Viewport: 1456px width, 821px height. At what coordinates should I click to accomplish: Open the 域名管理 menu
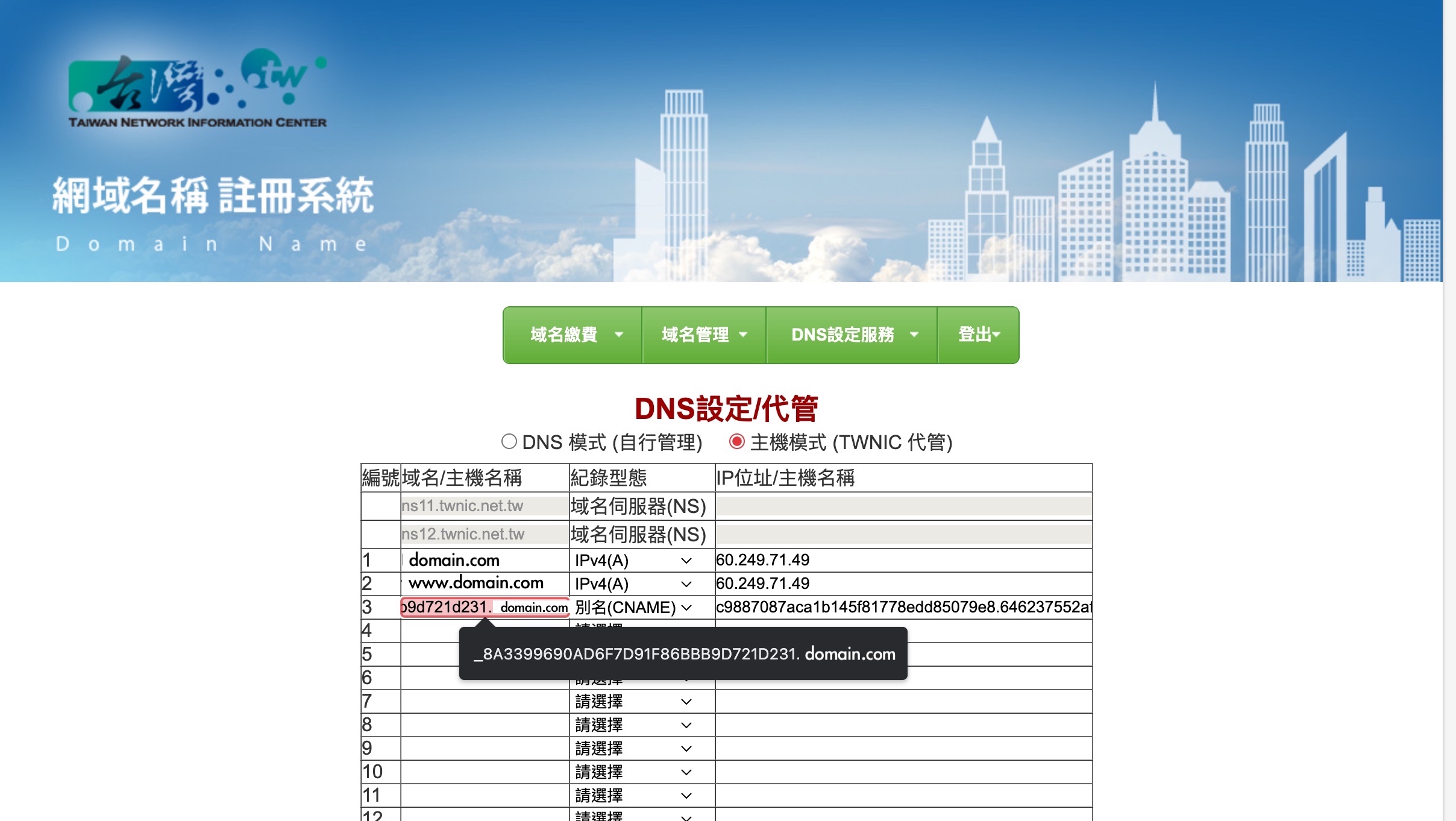coord(704,335)
